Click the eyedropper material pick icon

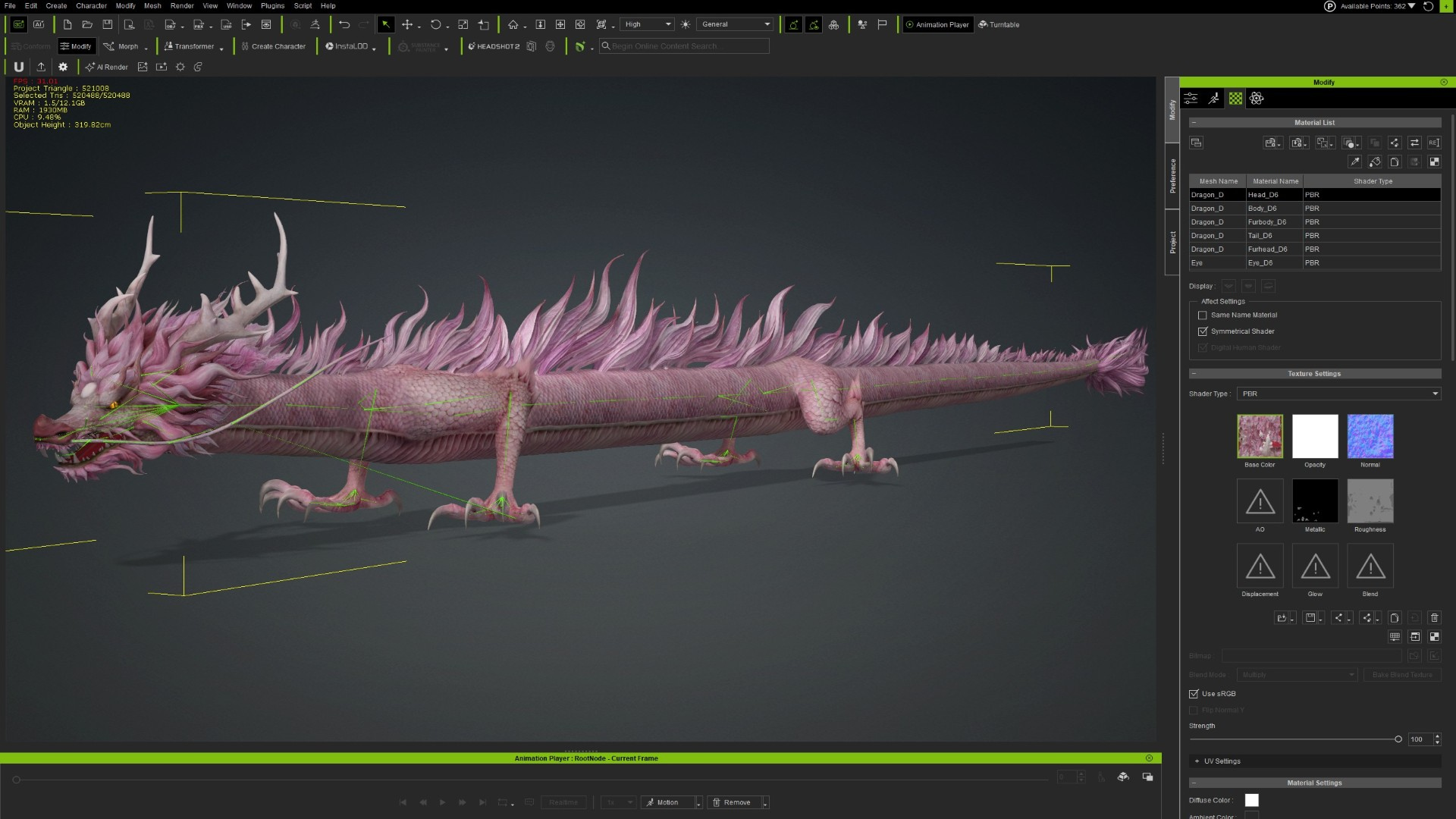click(1354, 162)
